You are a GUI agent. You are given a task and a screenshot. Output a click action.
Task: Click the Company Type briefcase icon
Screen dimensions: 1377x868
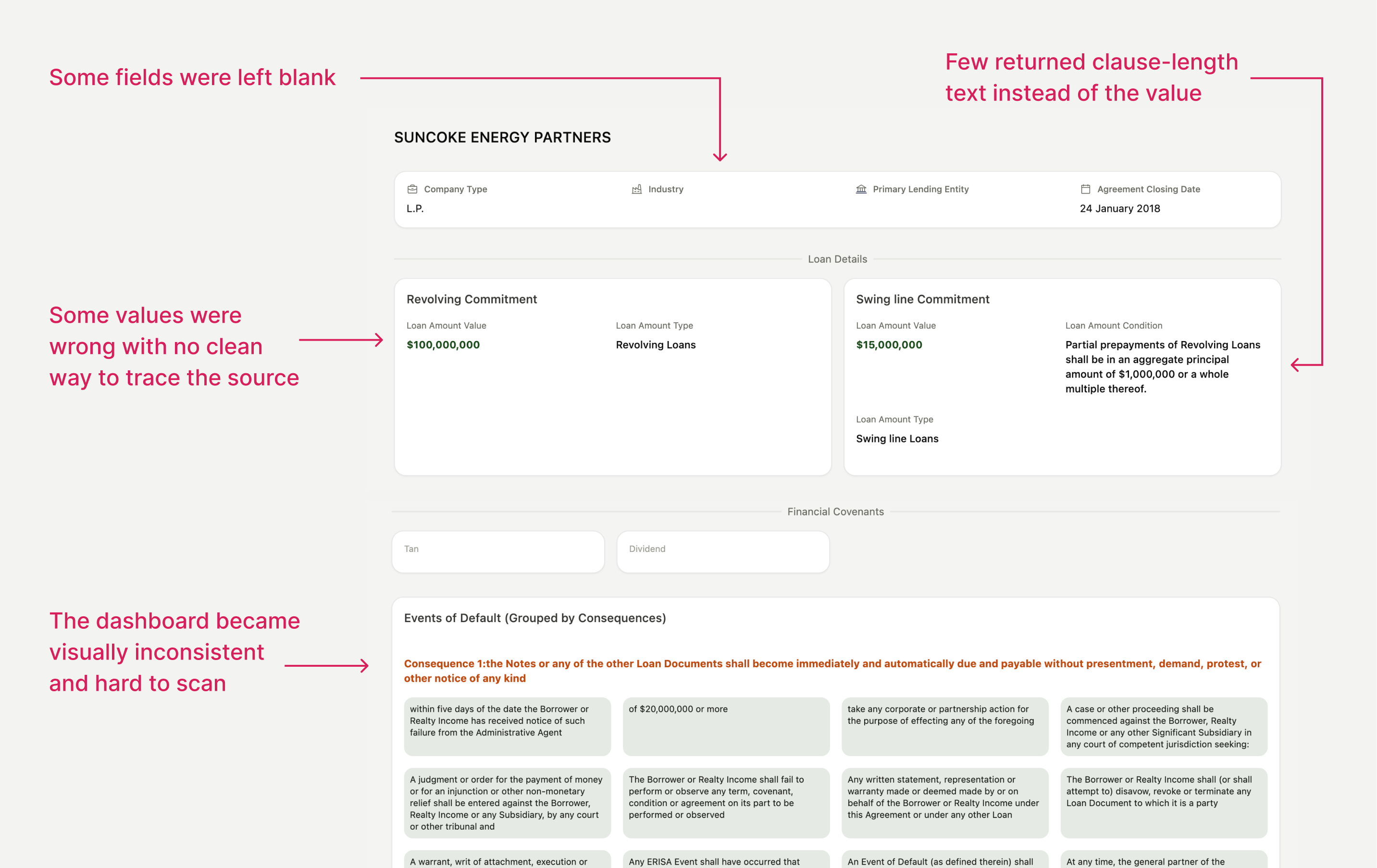pyautogui.click(x=412, y=189)
